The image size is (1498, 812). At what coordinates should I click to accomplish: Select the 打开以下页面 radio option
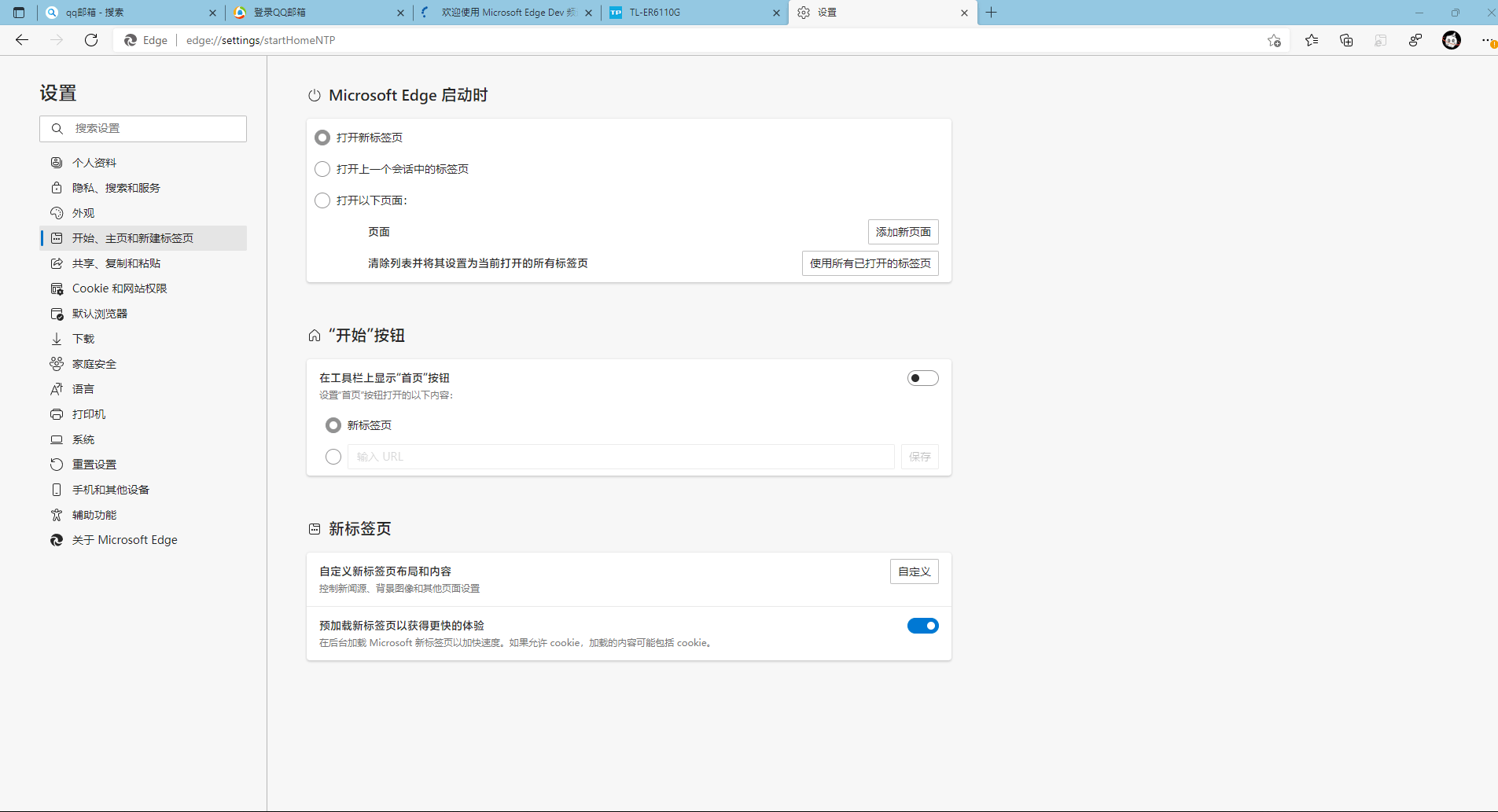(322, 200)
